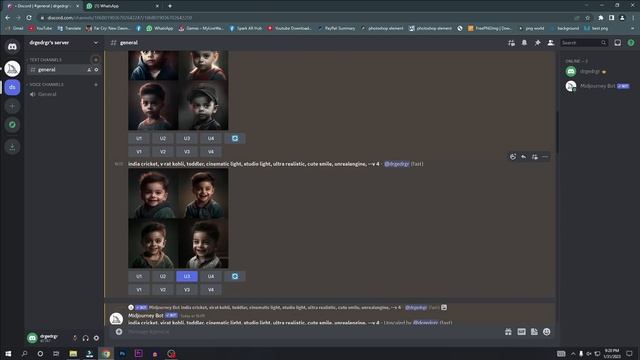Viewport: 640px width, 360px height.
Task: Open general channel settings gear
Action: click(x=96, y=70)
